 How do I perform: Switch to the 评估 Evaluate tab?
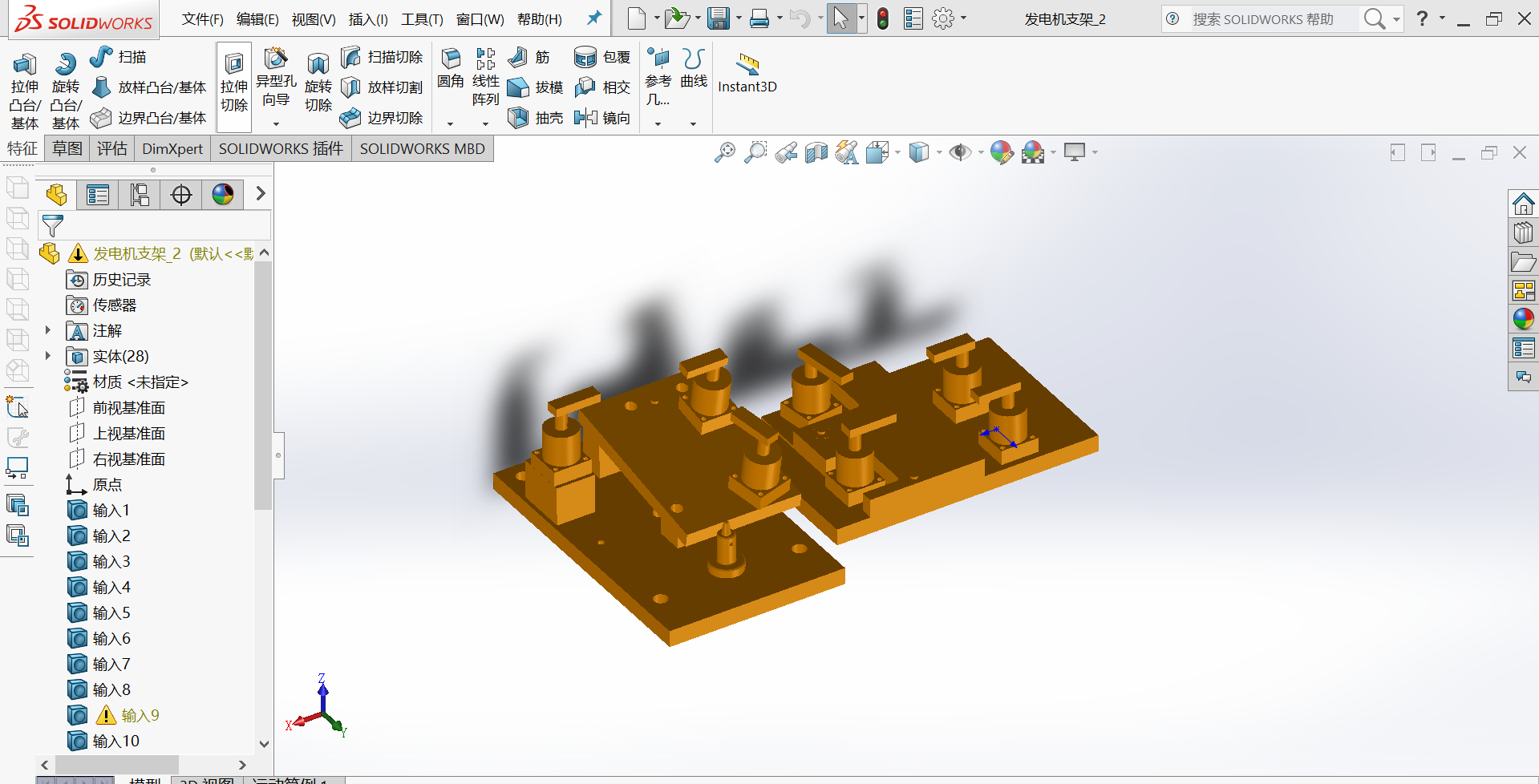112,148
